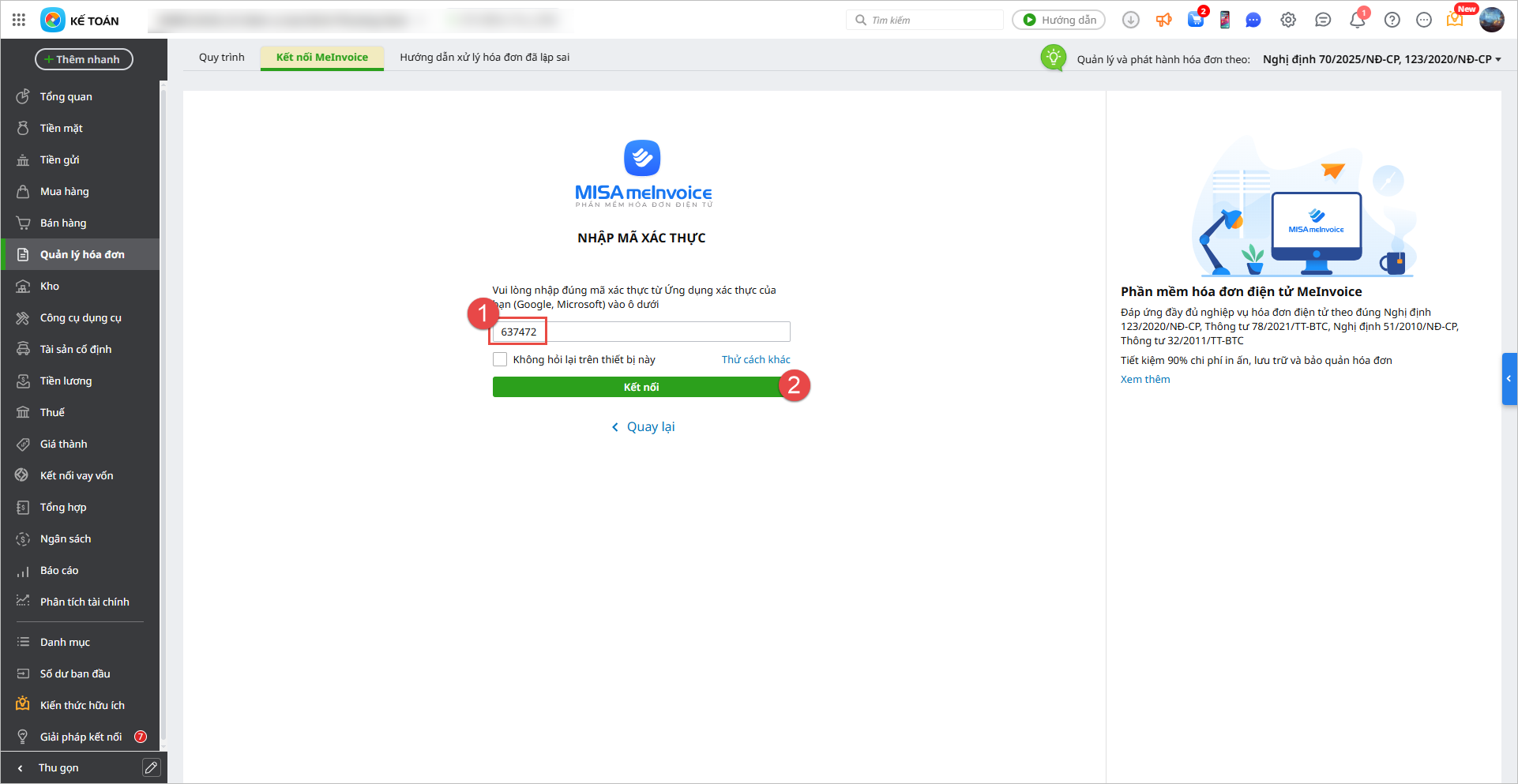Tick 'Không hỏi lại trên thiết bị này' checkbox
Viewport: 1518px width, 784px height.
coord(500,359)
